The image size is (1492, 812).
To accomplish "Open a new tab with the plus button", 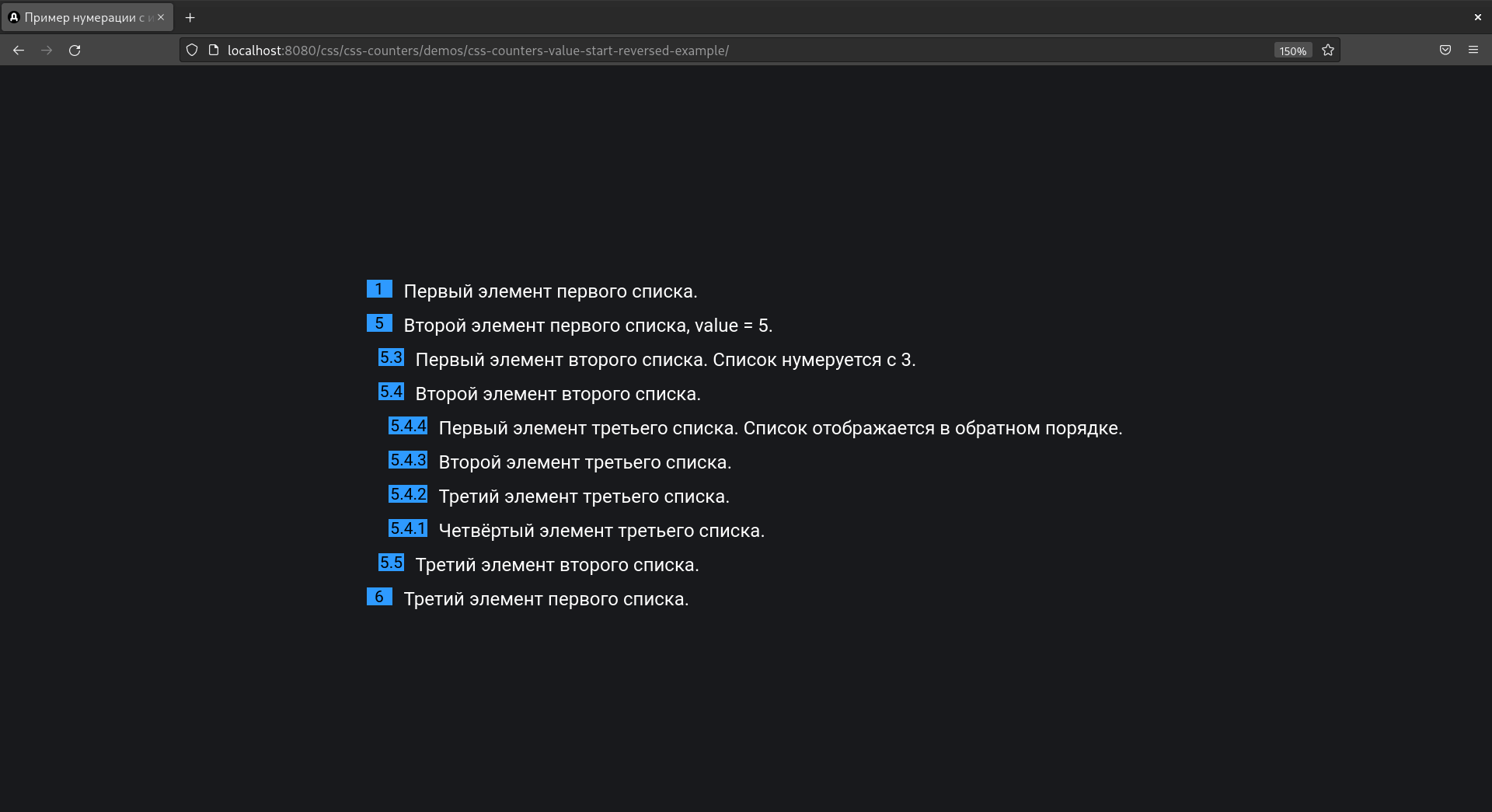I will [190, 17].
